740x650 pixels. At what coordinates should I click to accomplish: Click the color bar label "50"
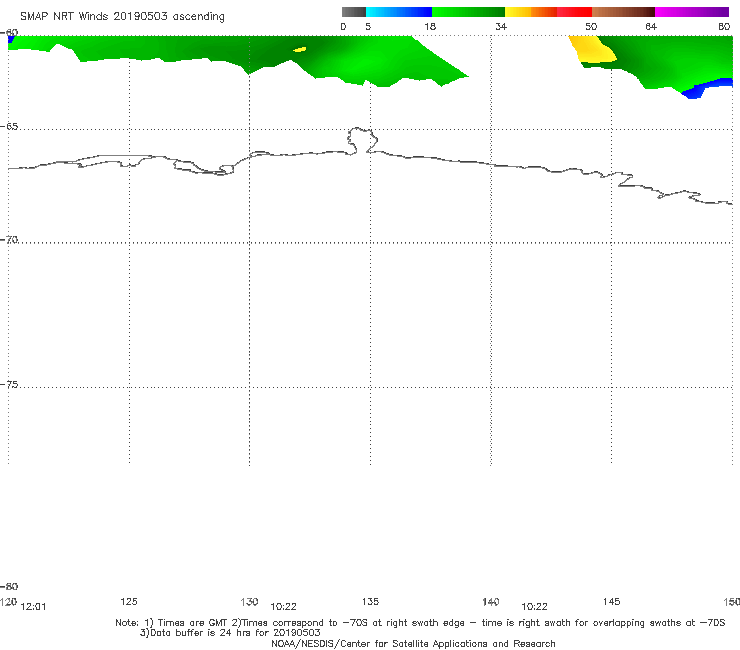click(591, 26)
